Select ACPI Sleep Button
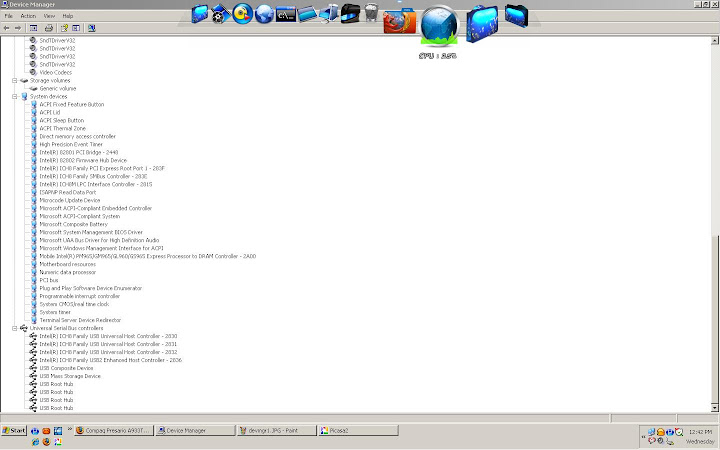This screenshot has height=450, width=720. [62, 120]
